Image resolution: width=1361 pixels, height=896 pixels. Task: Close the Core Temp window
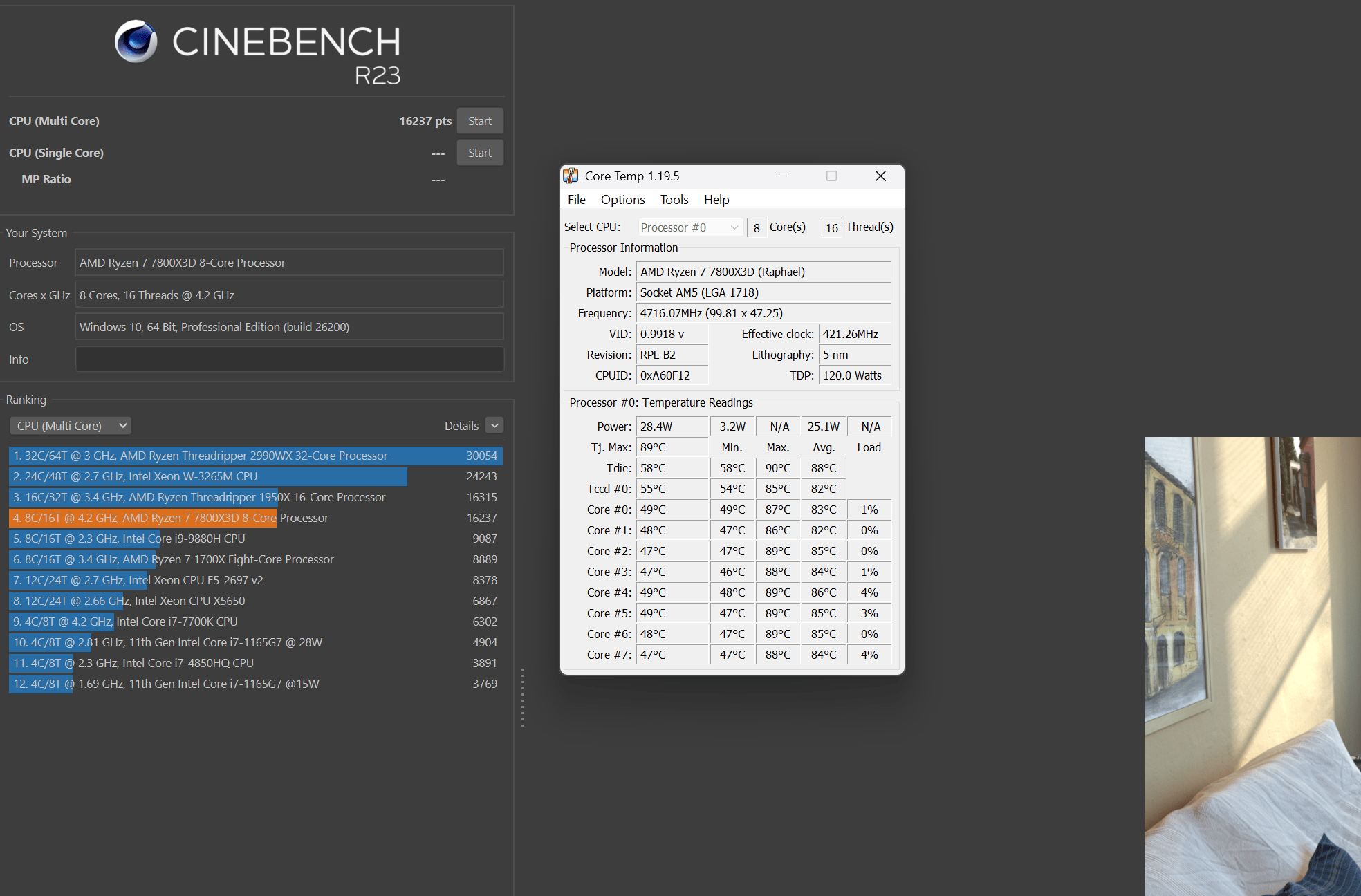(x=880, y=176)
